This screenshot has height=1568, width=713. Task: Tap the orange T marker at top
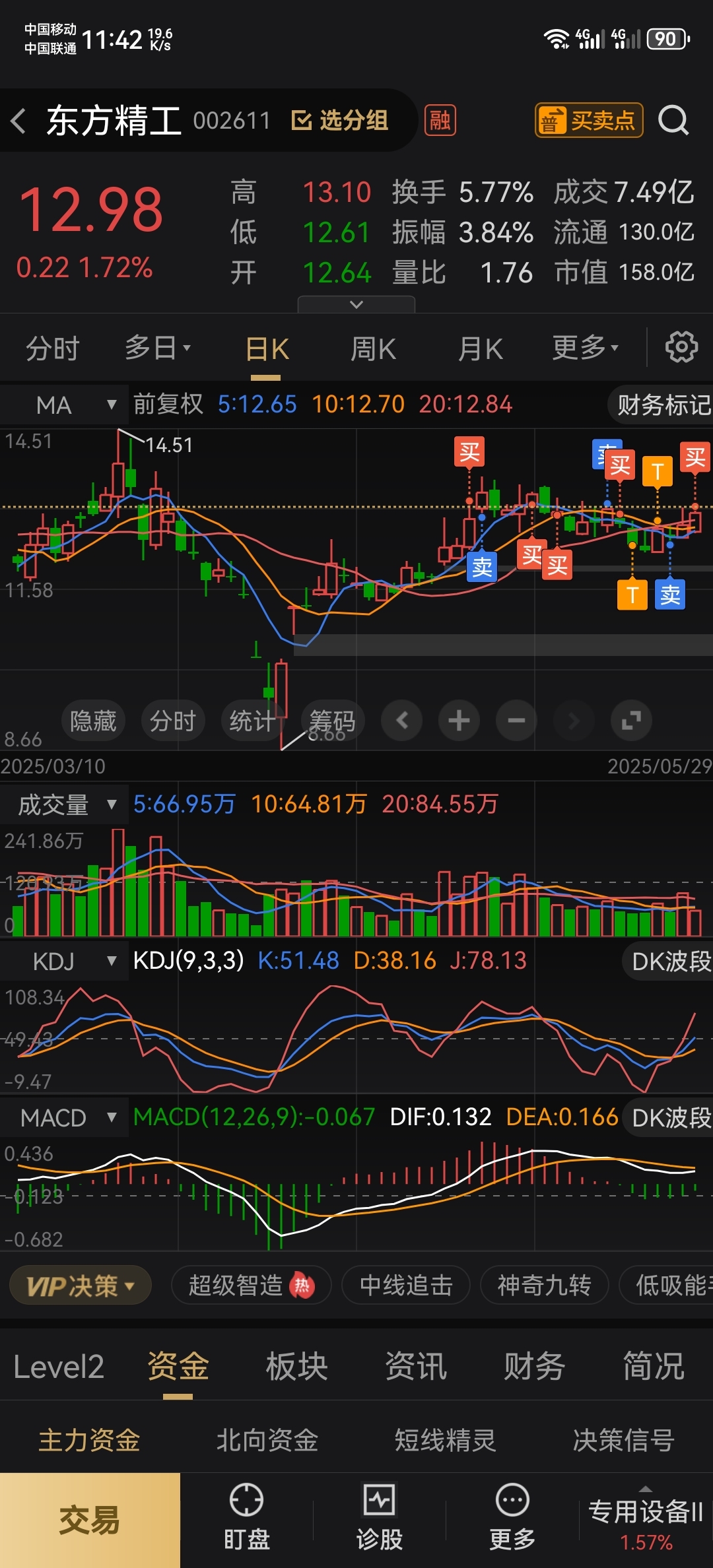coord(658,471)
